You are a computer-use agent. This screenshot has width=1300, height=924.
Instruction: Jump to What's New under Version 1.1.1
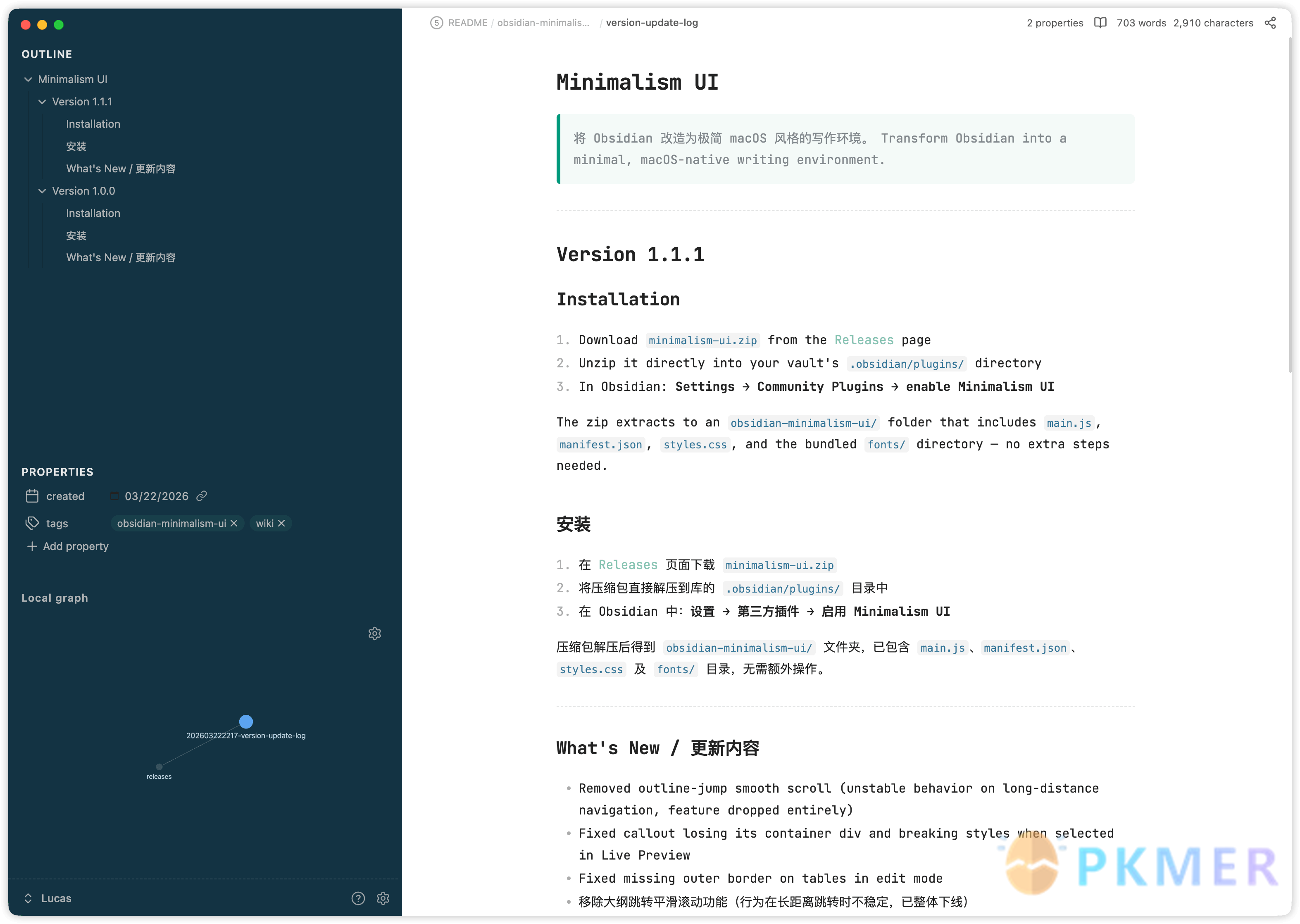pyautogui.click(x=121, y=169)
